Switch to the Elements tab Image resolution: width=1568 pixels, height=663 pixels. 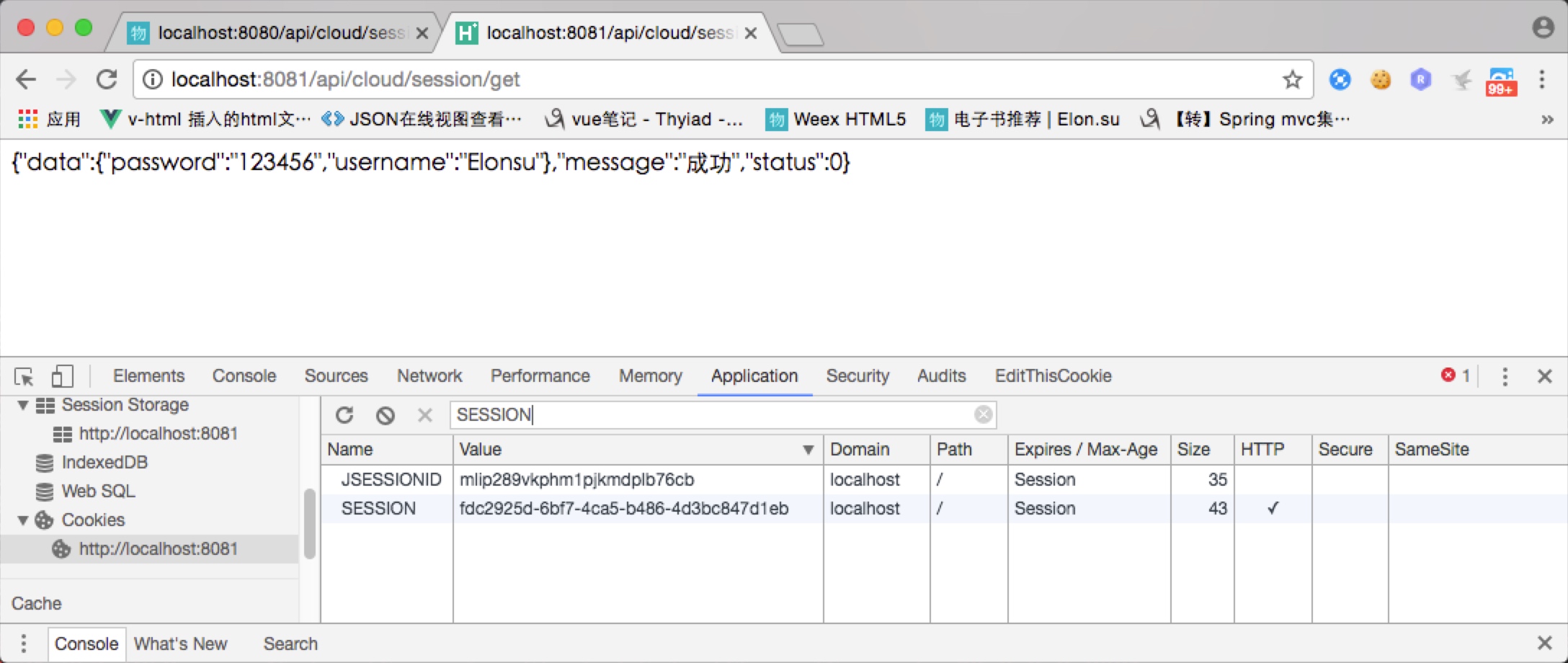(x=148, y=376)
